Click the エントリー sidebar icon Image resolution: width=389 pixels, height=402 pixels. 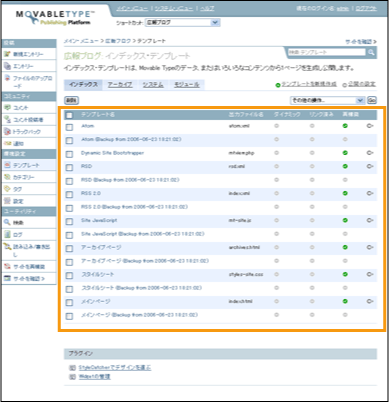pyautogui.click(x=7, y=66)
